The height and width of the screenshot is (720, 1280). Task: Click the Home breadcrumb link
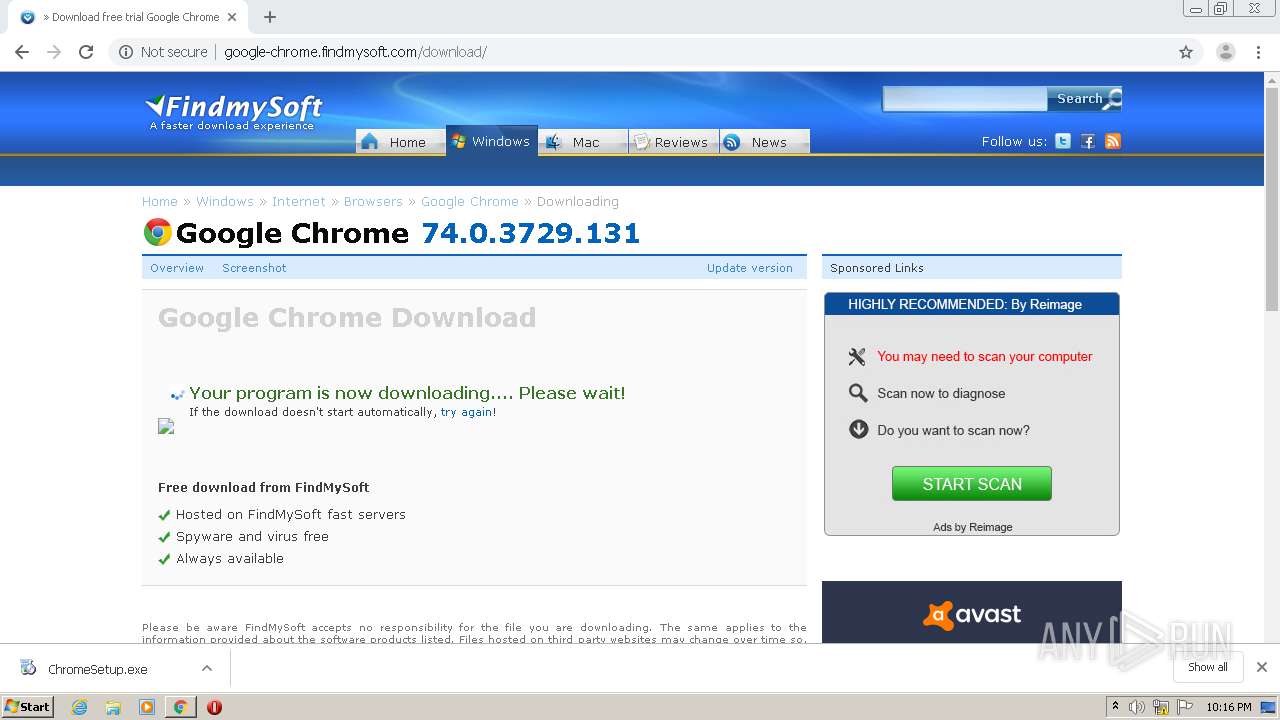(x=160, y=201)
